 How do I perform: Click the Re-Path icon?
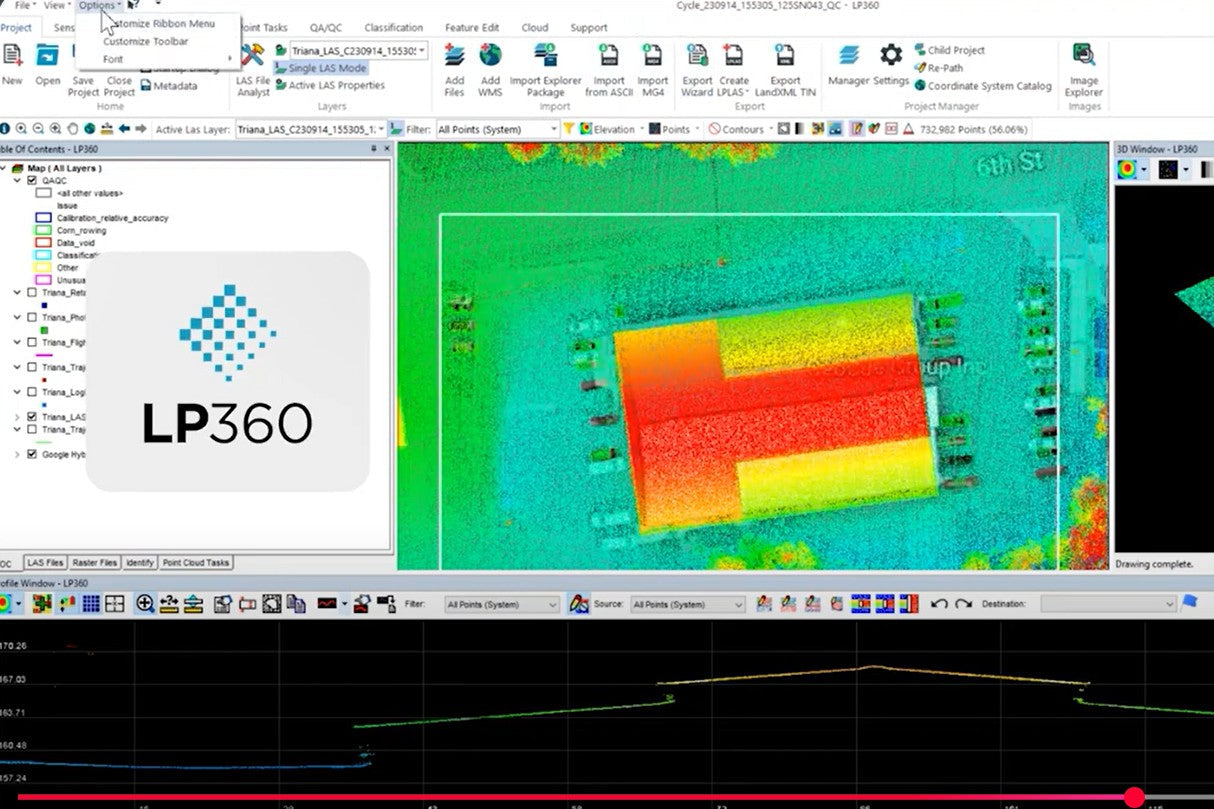920,68
